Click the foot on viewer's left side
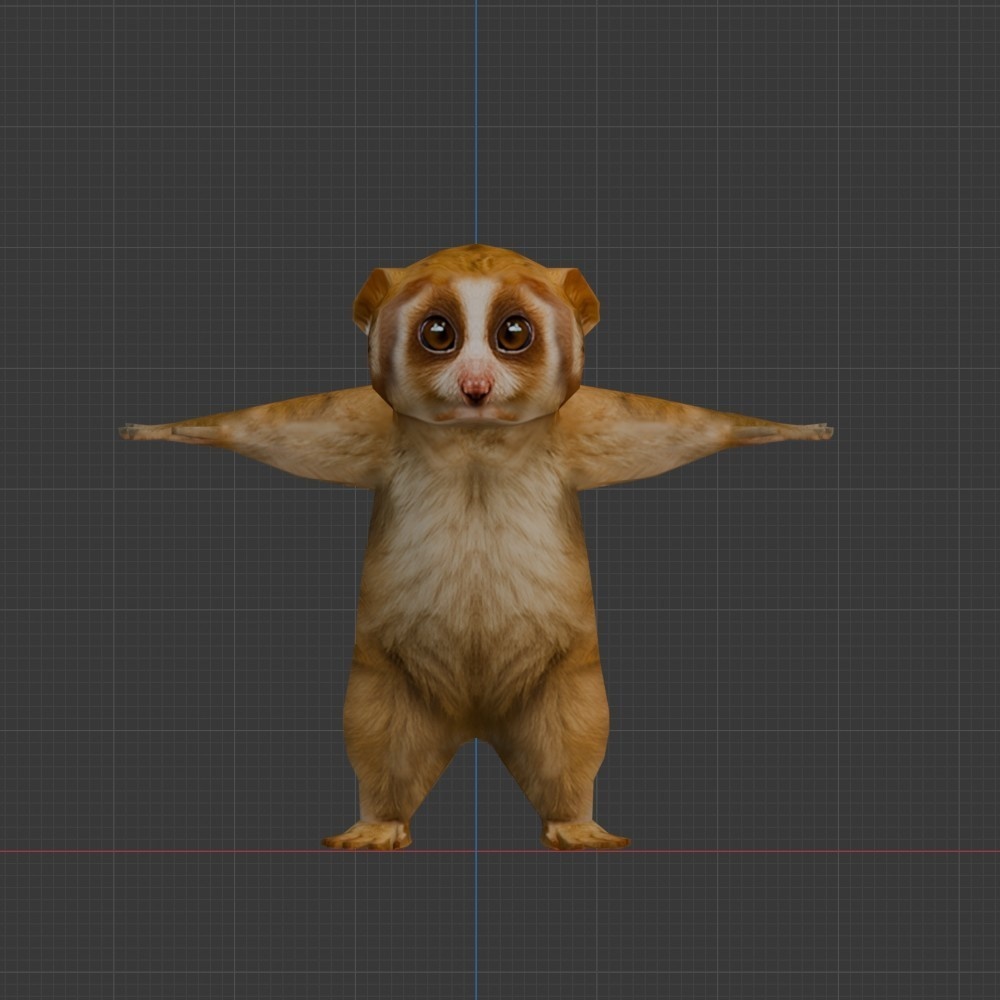Image resolution: width=1000 pixels, height=1000 pixels. [367, 835]
